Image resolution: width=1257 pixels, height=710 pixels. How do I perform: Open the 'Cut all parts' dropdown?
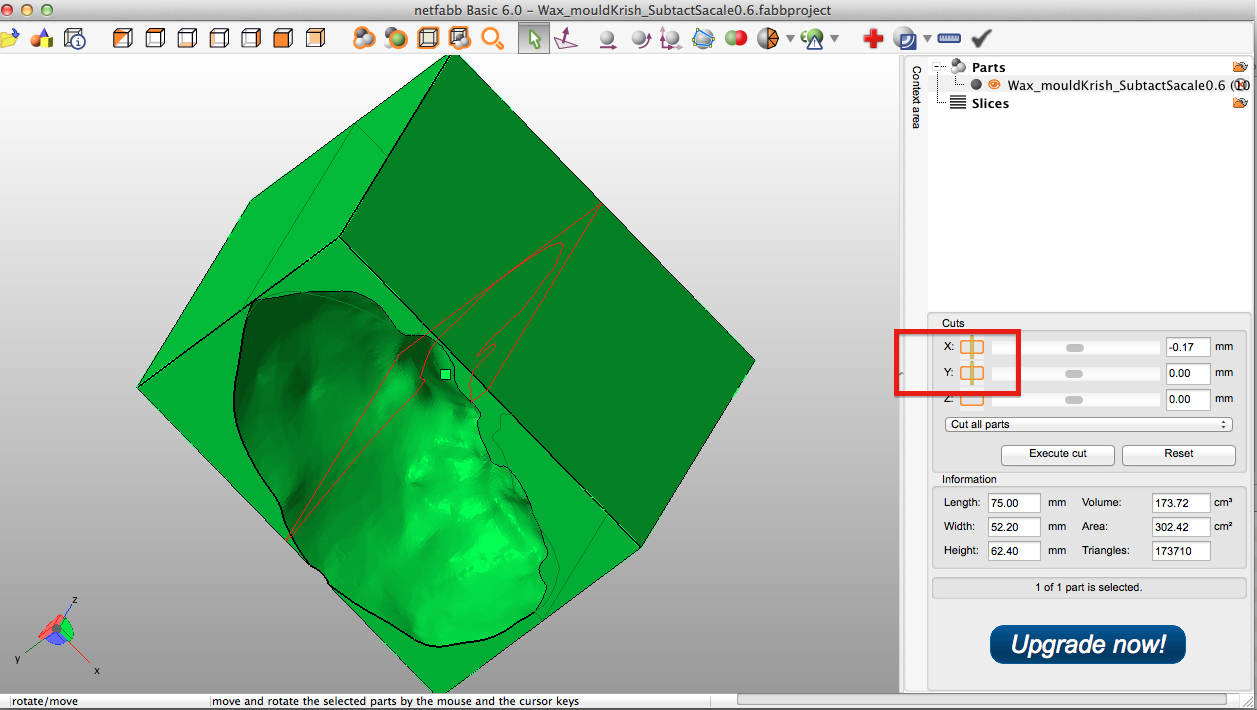point(1087,423)
